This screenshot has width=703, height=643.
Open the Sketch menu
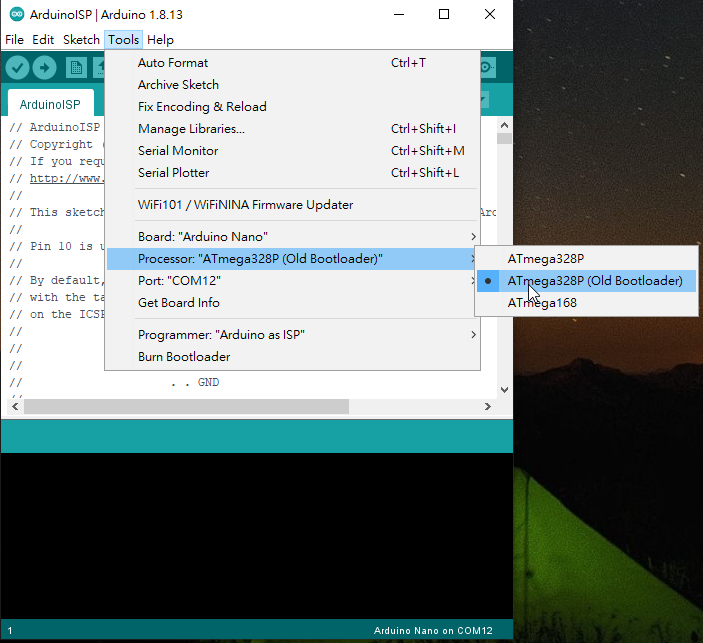(81, 40)
